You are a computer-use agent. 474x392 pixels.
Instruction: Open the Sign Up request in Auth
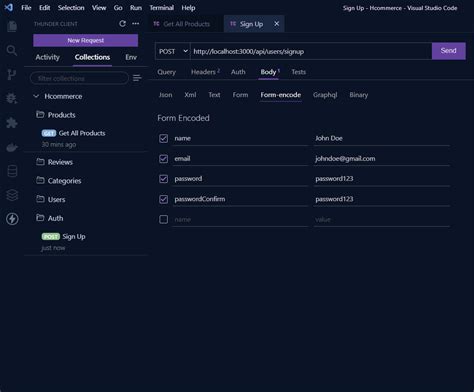tap(74, 237)
